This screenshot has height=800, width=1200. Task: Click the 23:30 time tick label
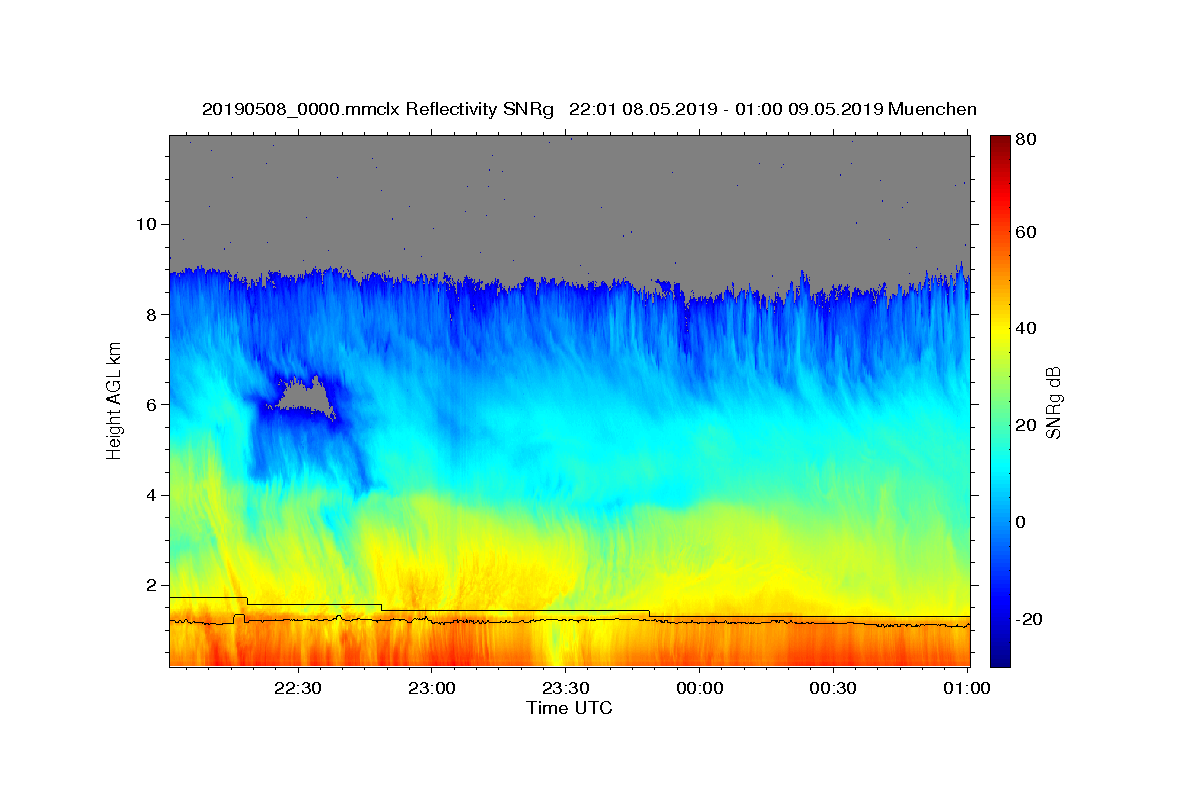point(565,688)
